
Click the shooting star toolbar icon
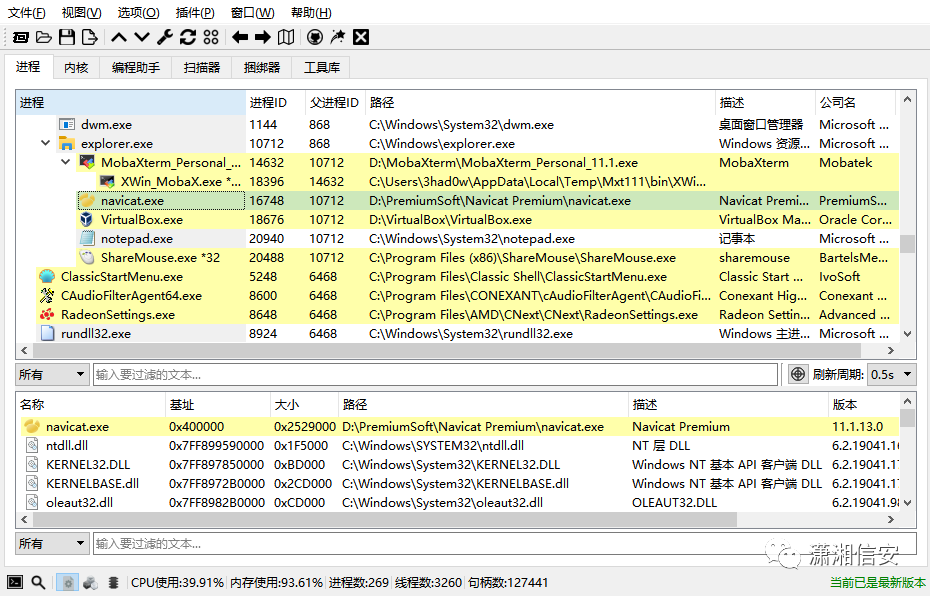coord(337,37)
